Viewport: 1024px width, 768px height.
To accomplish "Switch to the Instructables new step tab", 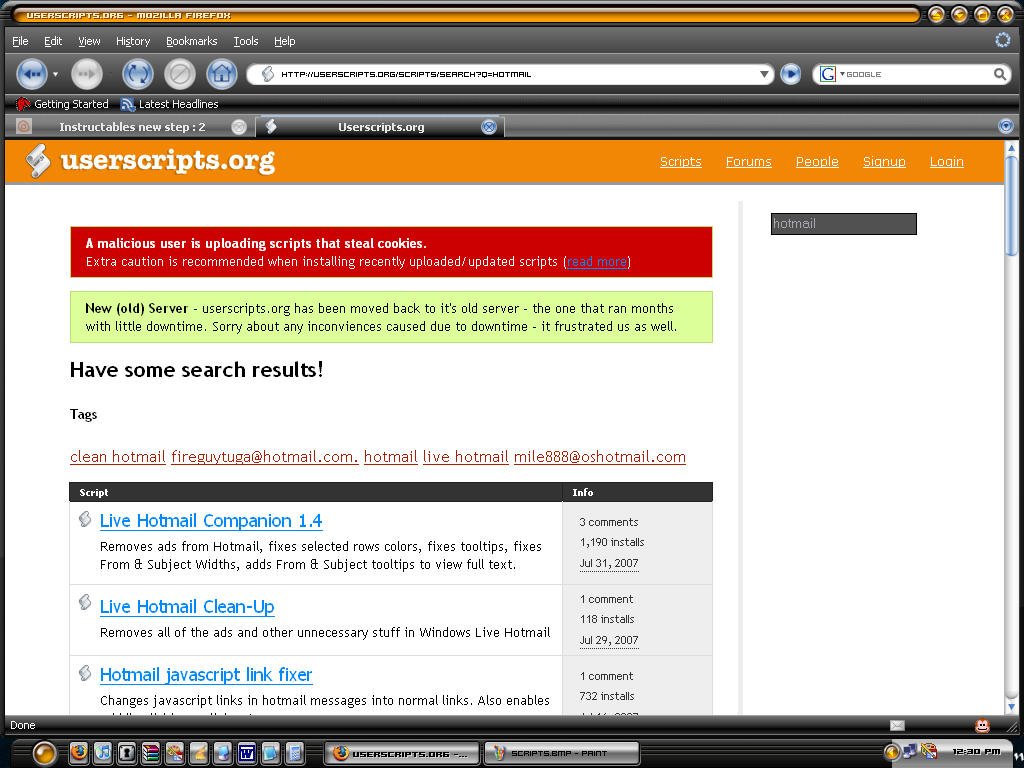I will coord(130,126).
